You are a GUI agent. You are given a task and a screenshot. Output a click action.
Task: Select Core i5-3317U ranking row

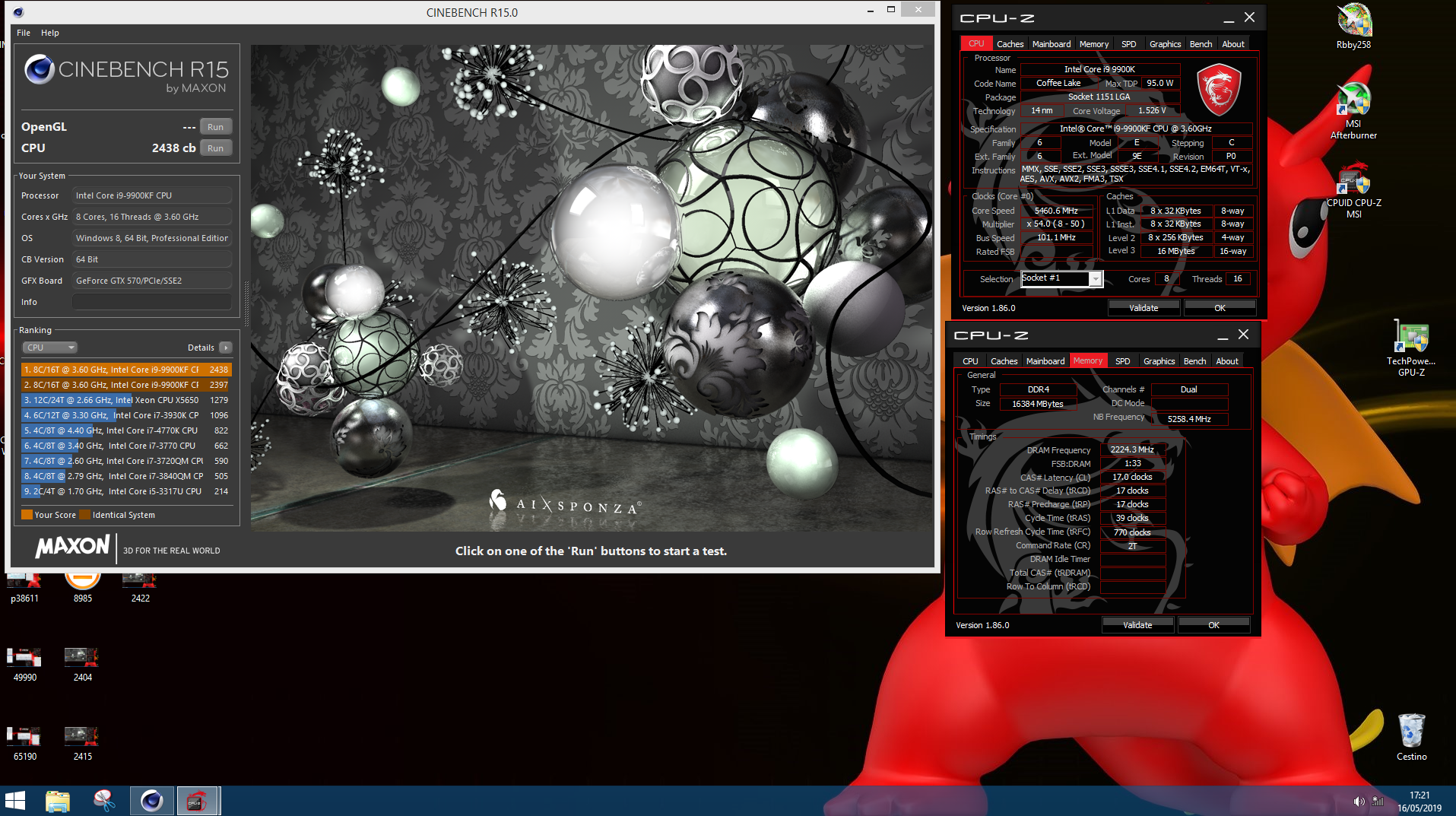click(x=126, y=491)
